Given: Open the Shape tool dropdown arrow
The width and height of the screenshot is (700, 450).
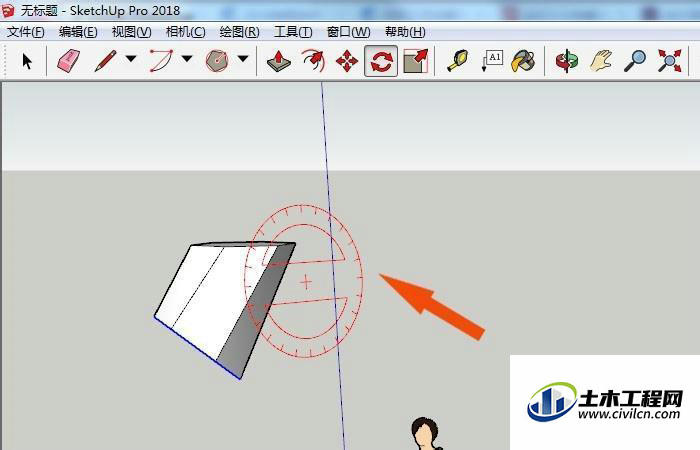Looking at the screenshot, I should (x=242, y=58).
